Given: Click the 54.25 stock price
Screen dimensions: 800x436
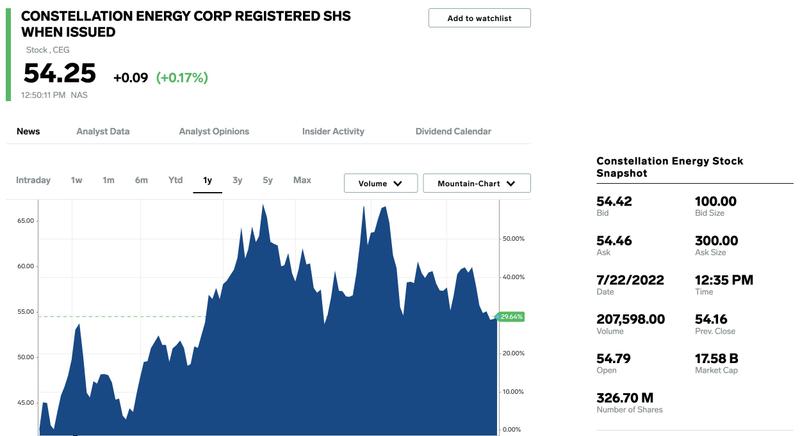Looking at the screenshot, I should tap(60, 73).
